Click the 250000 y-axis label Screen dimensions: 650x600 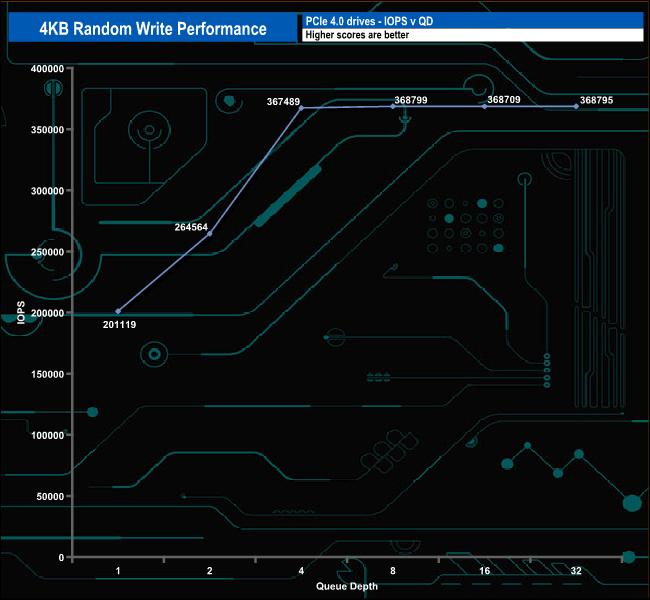point(47,252)
